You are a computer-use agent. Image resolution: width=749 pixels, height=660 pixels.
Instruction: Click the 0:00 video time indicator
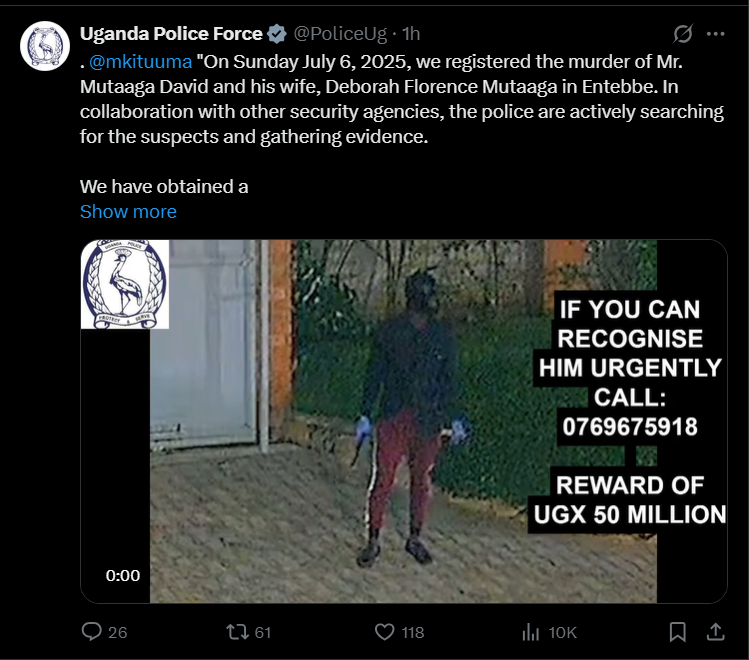[x=123, y=575]
